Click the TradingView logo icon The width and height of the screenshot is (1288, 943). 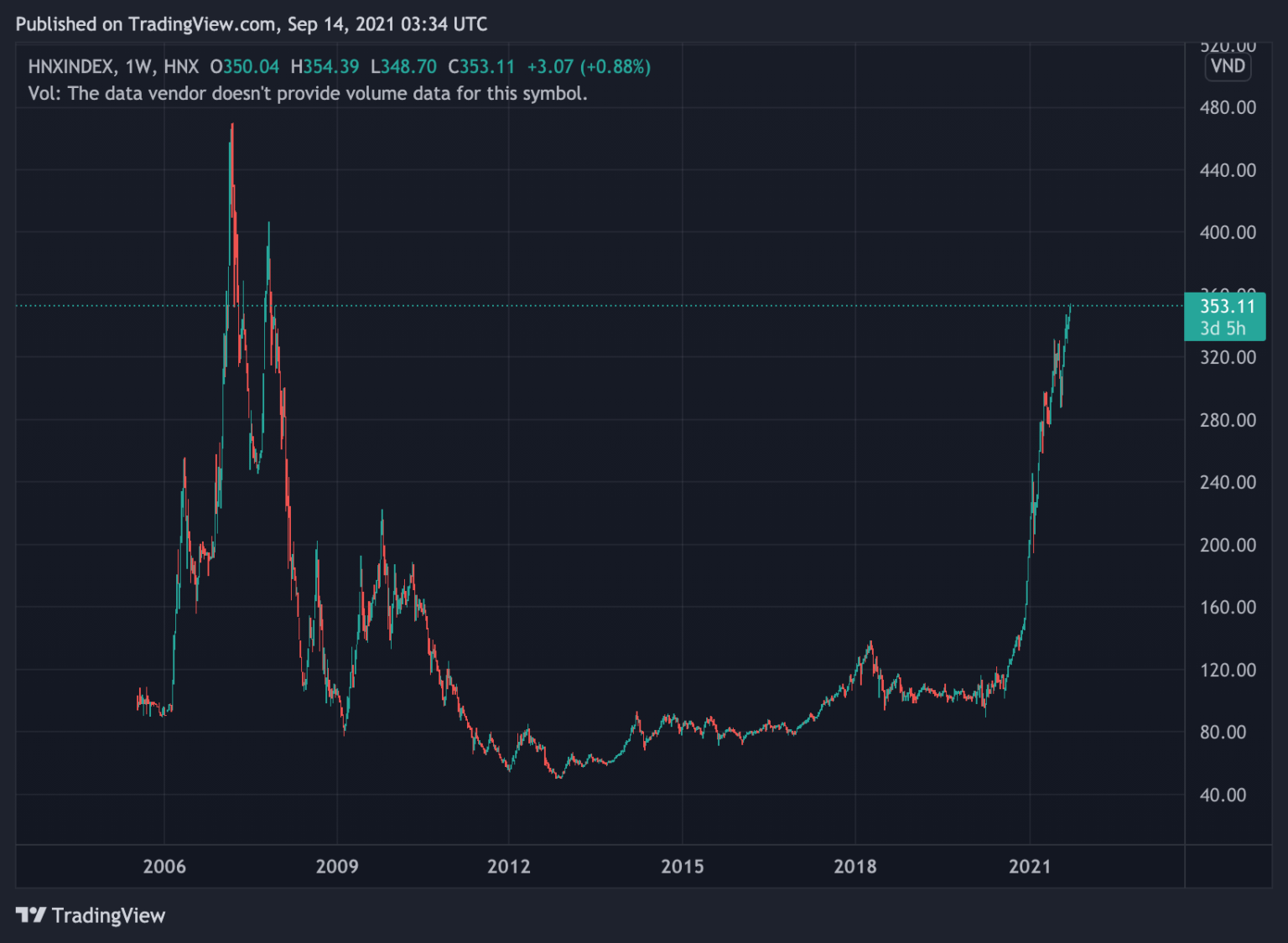pyautogui.click(x=31, y=915)
